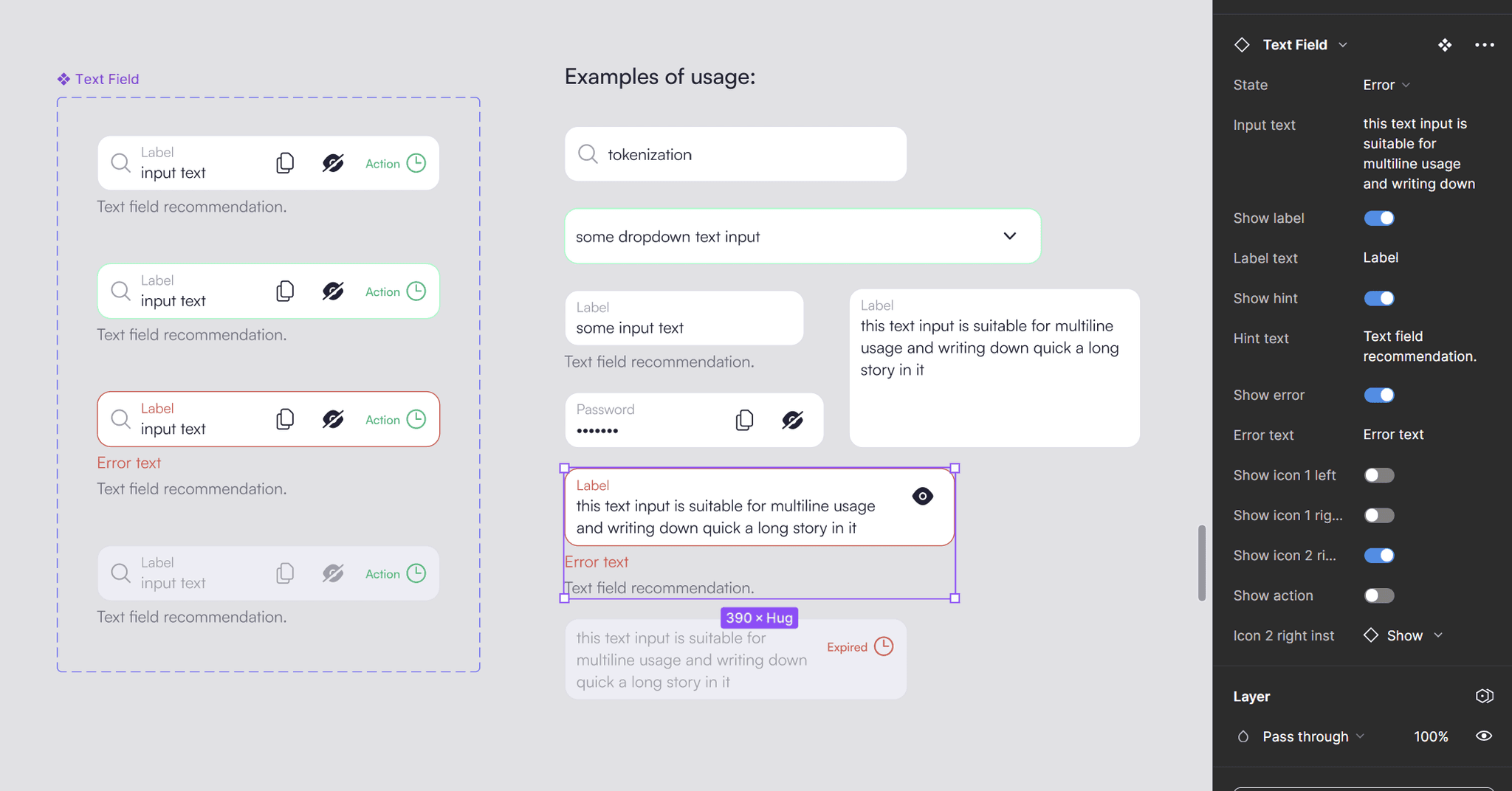This screenshot has height=791, width=1512.
Task: Toggle layer visibility eye next to 100%
Action: [x=1484, y=736]
